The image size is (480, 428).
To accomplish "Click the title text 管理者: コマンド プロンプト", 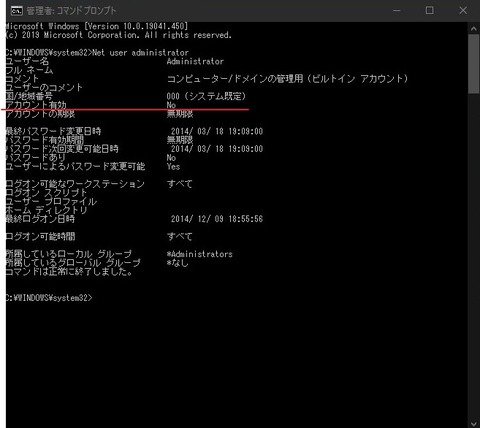I will pos(72,11).
